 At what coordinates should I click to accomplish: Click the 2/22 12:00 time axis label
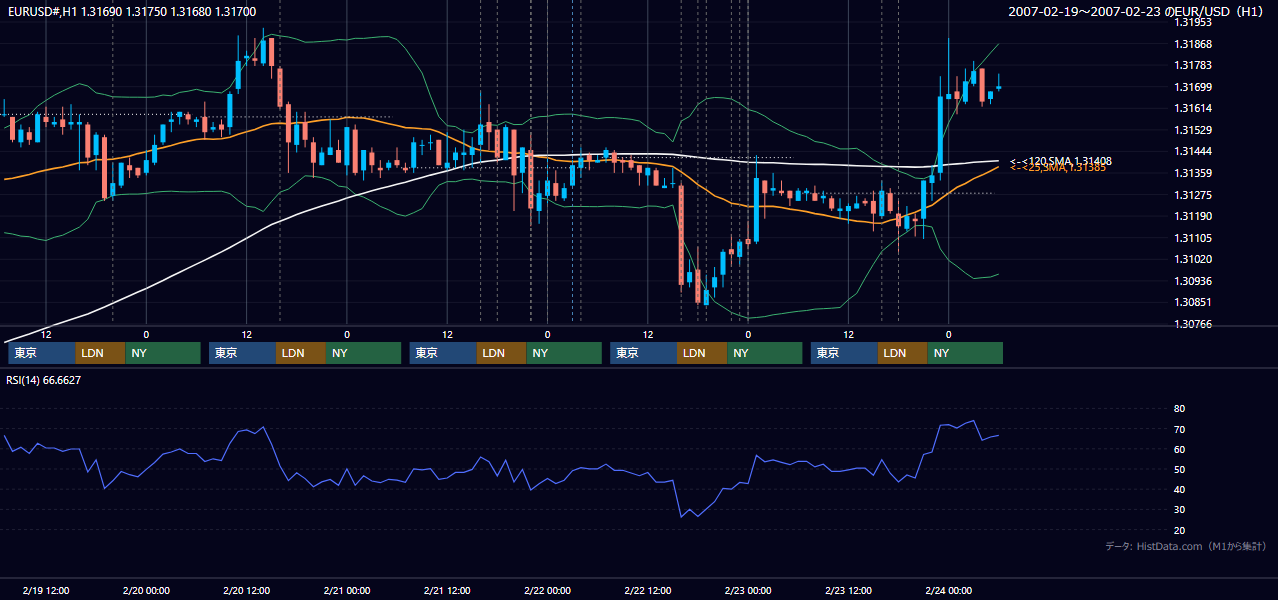(x=647, y=590)
